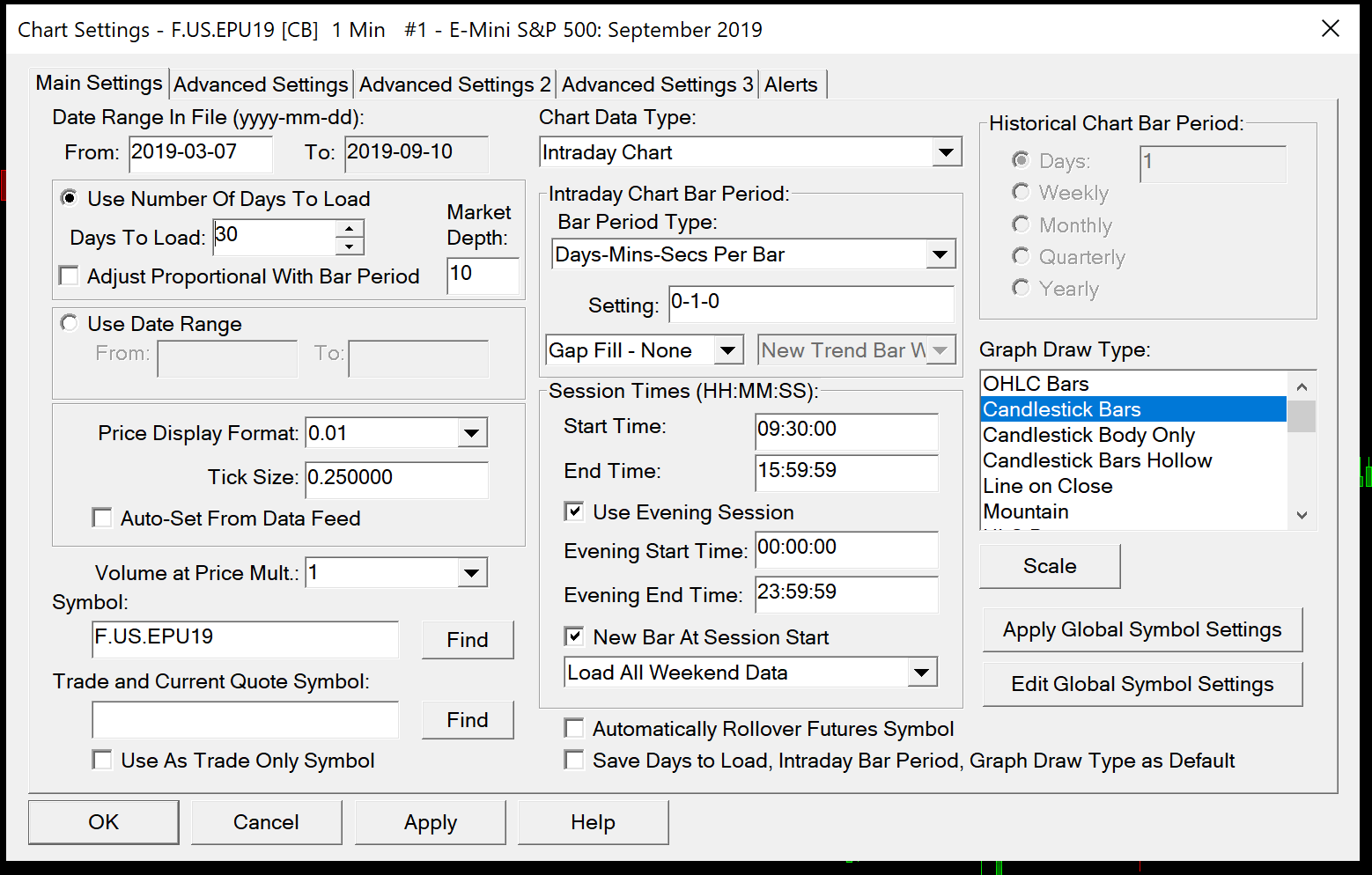Apply Global Symbol Settings
The height and width of the screenshot is (875, 1372).
point(1142,629)
